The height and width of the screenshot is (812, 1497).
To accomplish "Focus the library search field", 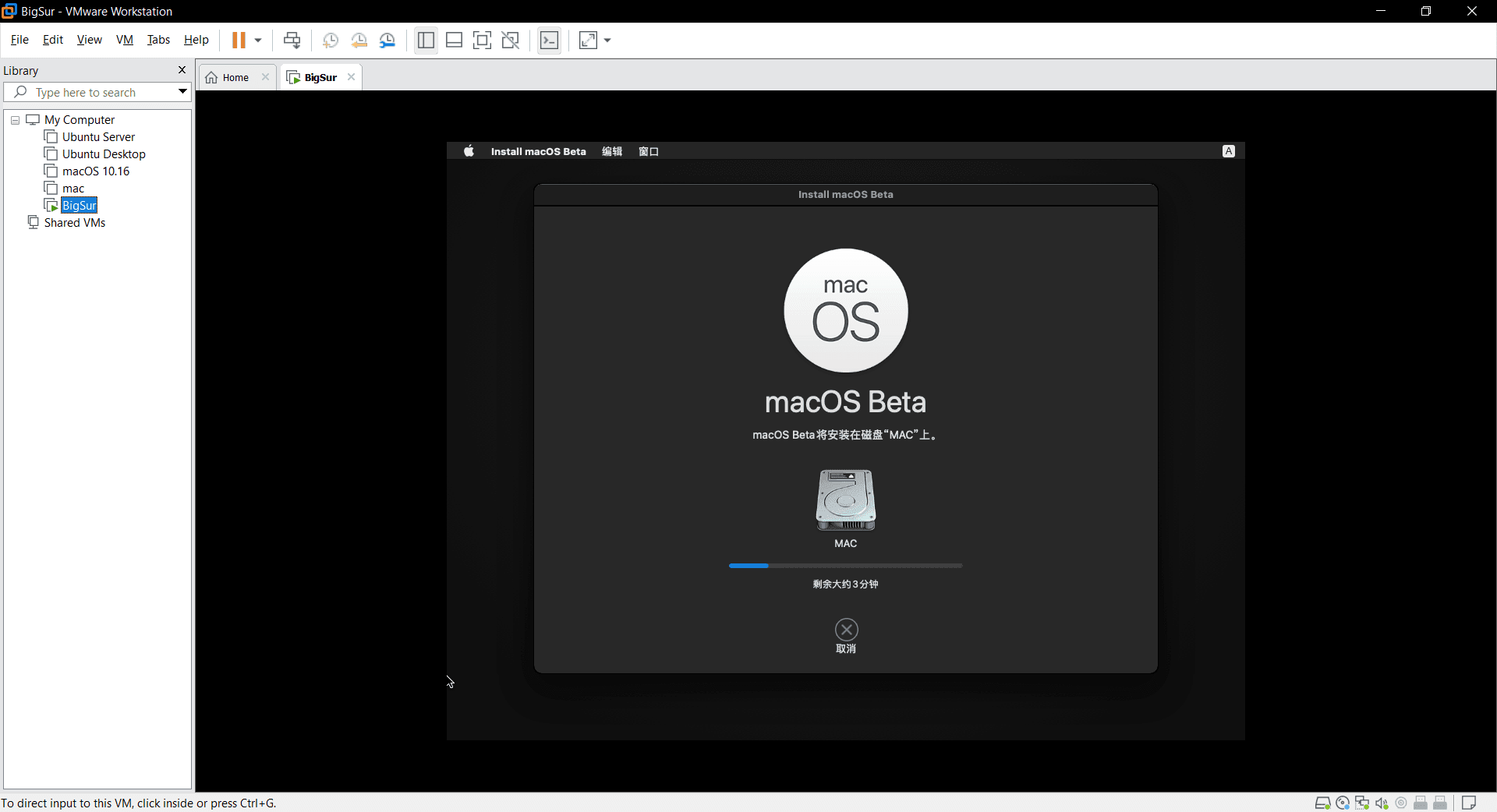I will pyautogui.click(x=97, y=92).
